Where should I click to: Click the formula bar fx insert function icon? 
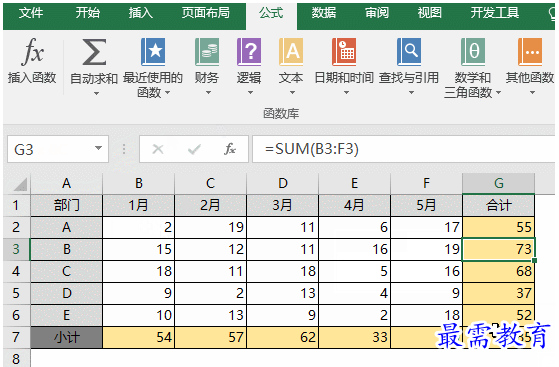pyautogui.click(x=230, y=149)
